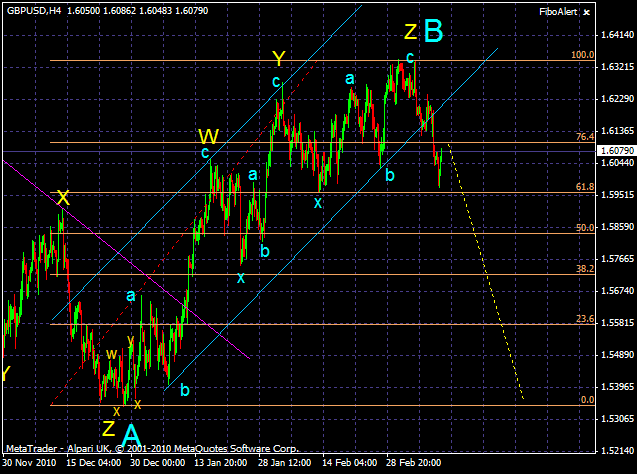The width and height of the screenshot is (637, 474).
Task: Click the current price tag 1.60790
Action: [617, 151]
